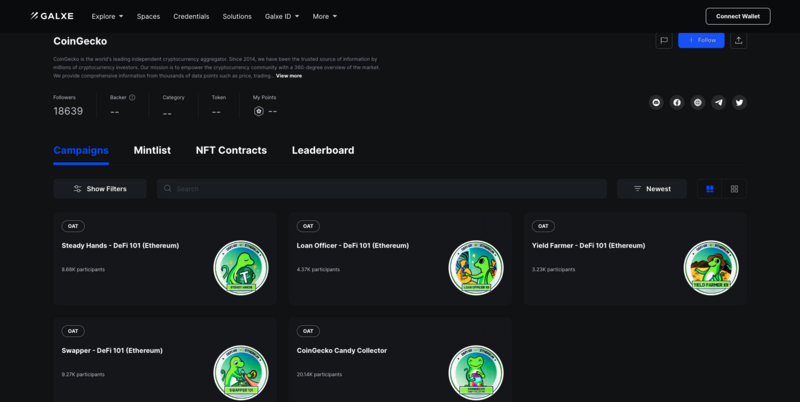This screenshot has width=800, height=402.
Task: Focus the campaign Search field
Action: point(382,189)
